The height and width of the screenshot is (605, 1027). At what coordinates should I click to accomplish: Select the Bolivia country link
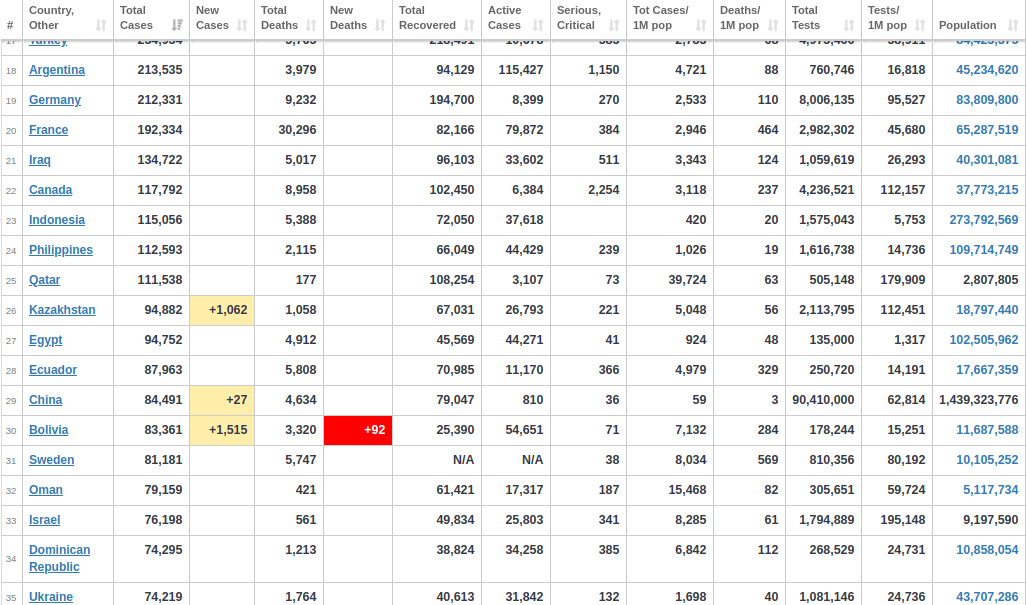(x=48, y=430)
